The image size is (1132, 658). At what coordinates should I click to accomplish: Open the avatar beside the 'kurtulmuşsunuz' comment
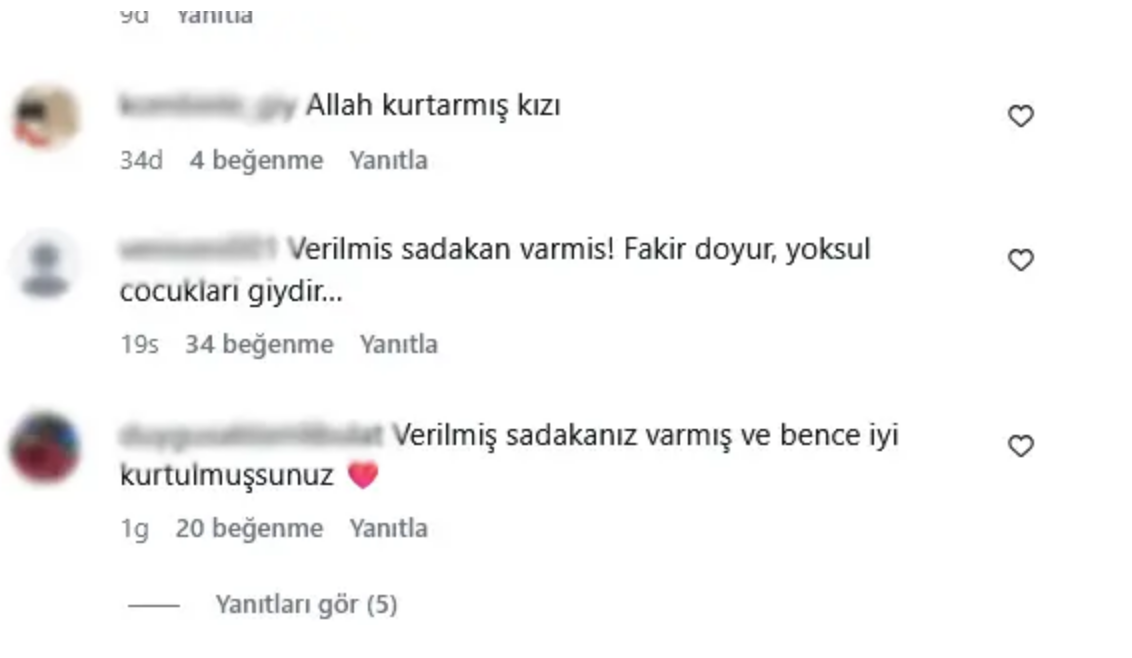pyautogui.click(x=45, y=448)
